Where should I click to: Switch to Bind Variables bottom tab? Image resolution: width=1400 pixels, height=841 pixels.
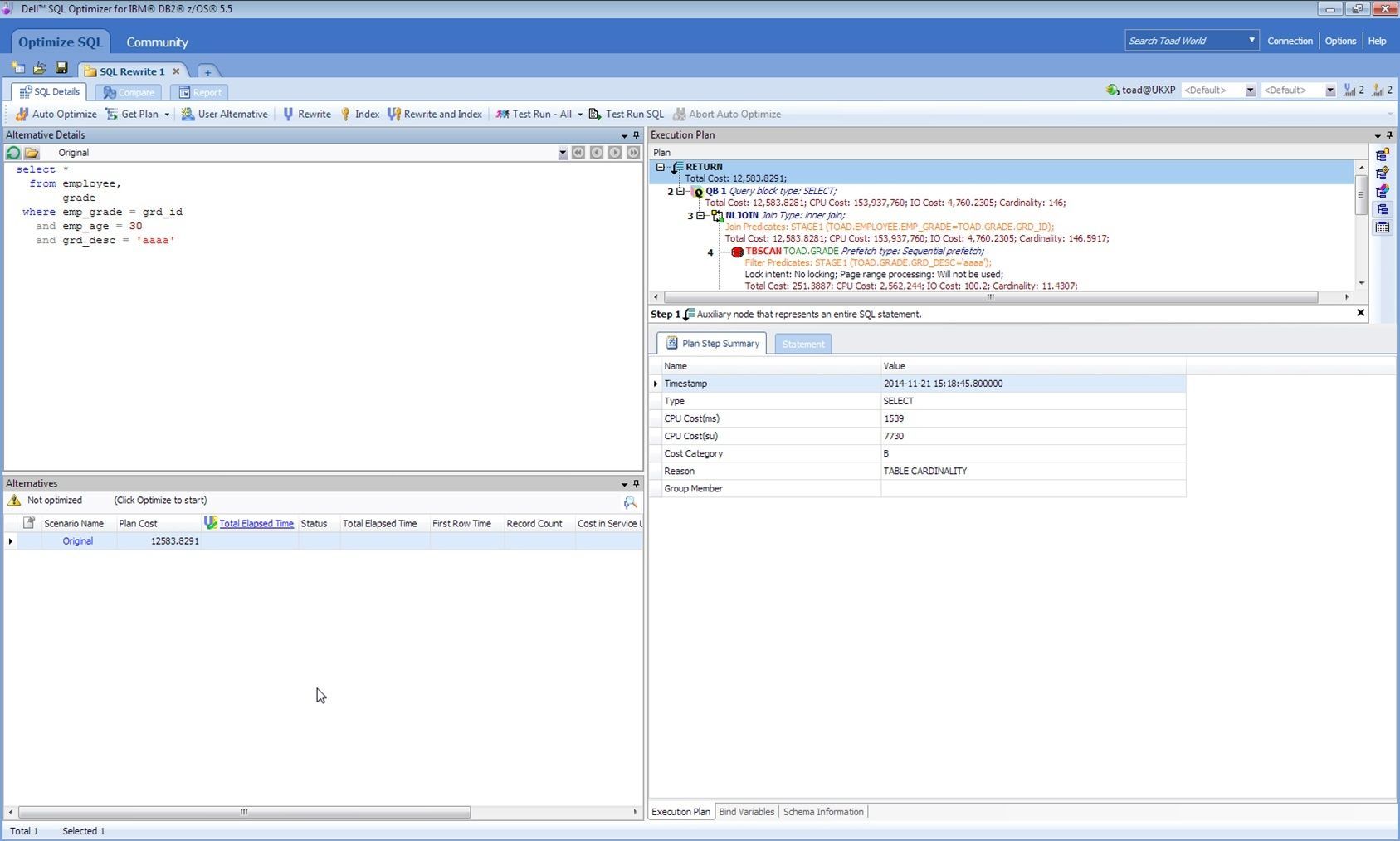click(746, 812)
